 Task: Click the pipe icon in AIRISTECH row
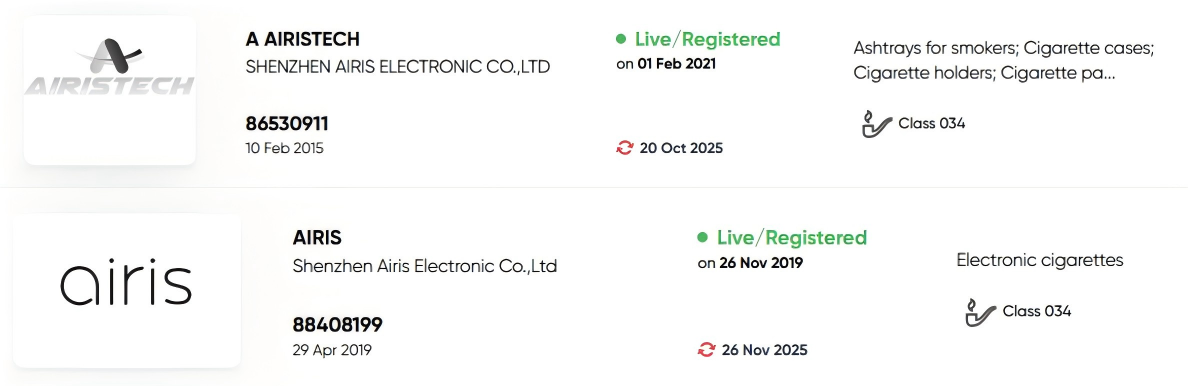[877, 124]
